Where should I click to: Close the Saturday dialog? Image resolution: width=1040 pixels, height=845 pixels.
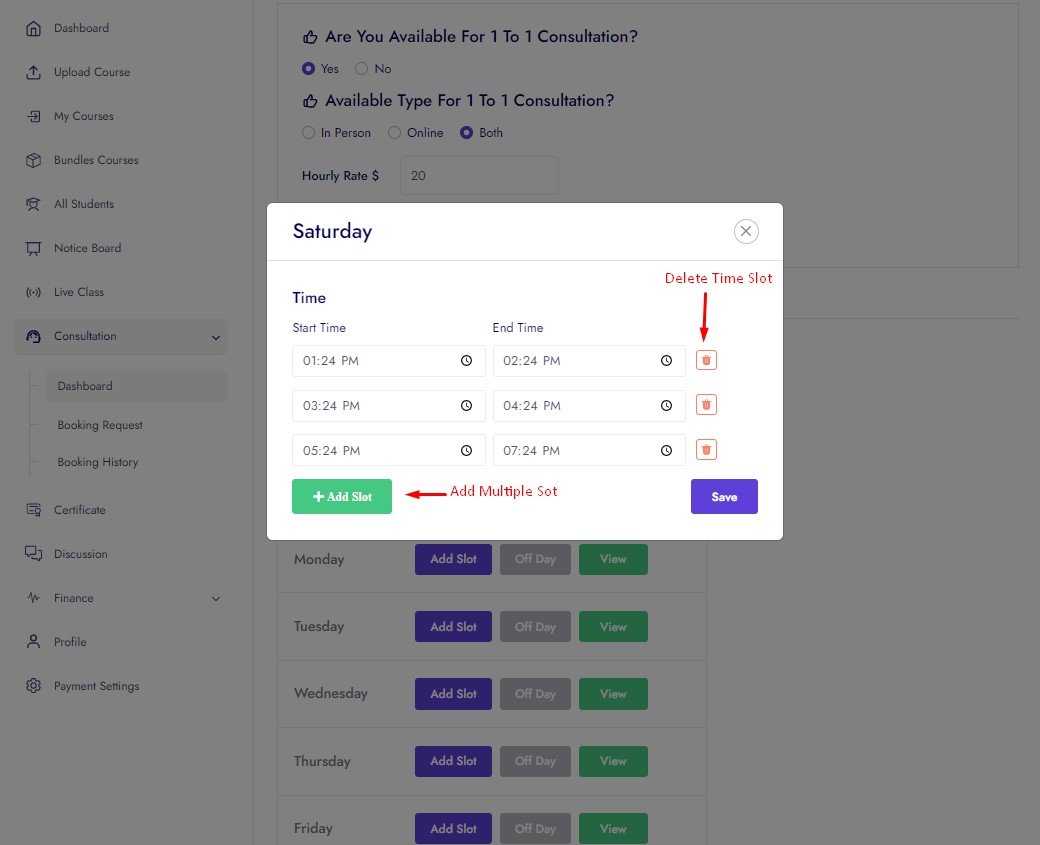746,231
